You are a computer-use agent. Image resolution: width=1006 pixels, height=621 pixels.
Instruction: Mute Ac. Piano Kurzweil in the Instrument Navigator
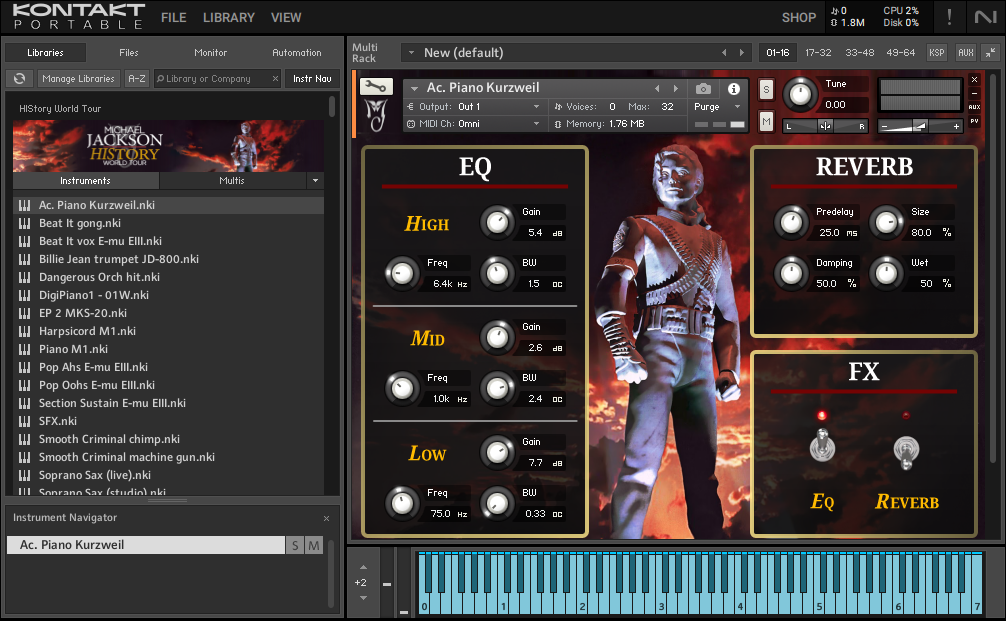(314, 545)
